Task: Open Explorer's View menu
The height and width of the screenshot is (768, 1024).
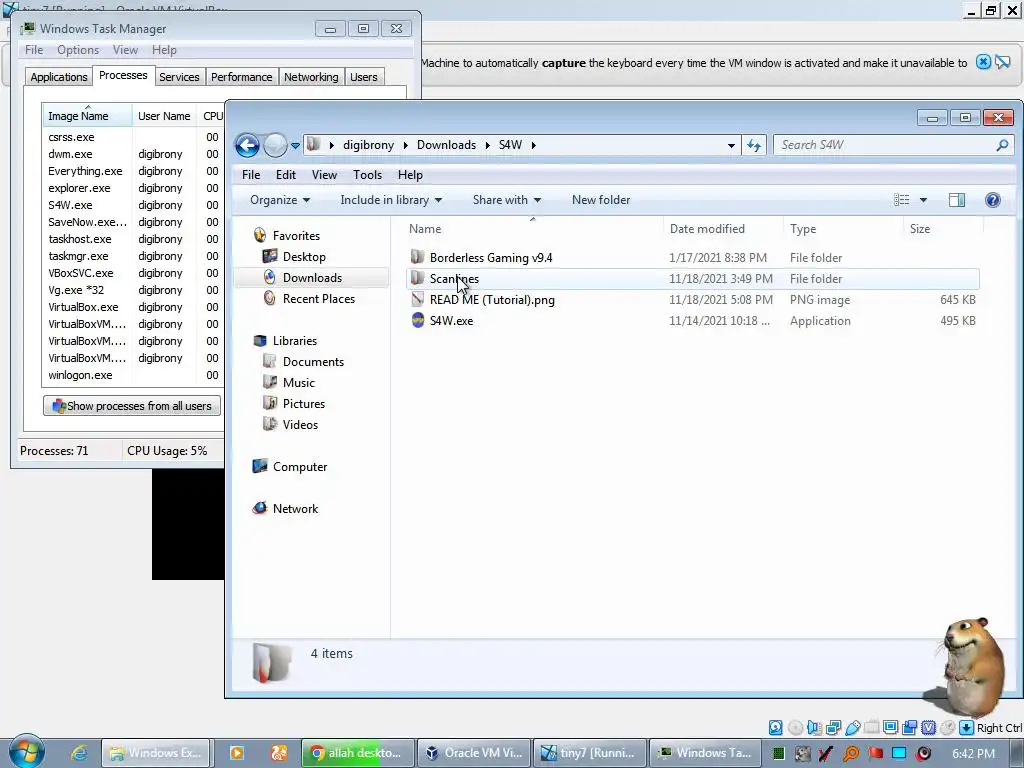Action: tap(324, 175)
